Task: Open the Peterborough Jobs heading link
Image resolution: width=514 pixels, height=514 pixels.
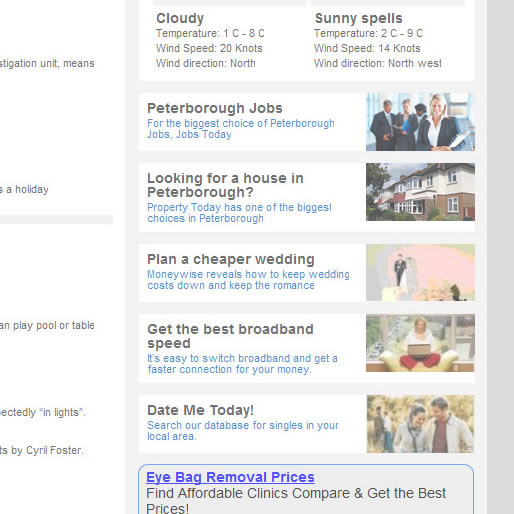Action: [x=215, y=108]
